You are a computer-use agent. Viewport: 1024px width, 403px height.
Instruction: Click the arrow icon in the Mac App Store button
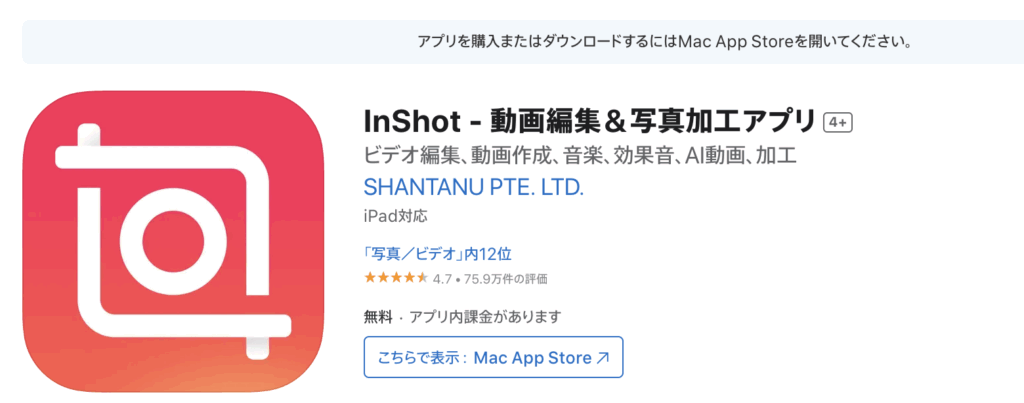(603, 358)
